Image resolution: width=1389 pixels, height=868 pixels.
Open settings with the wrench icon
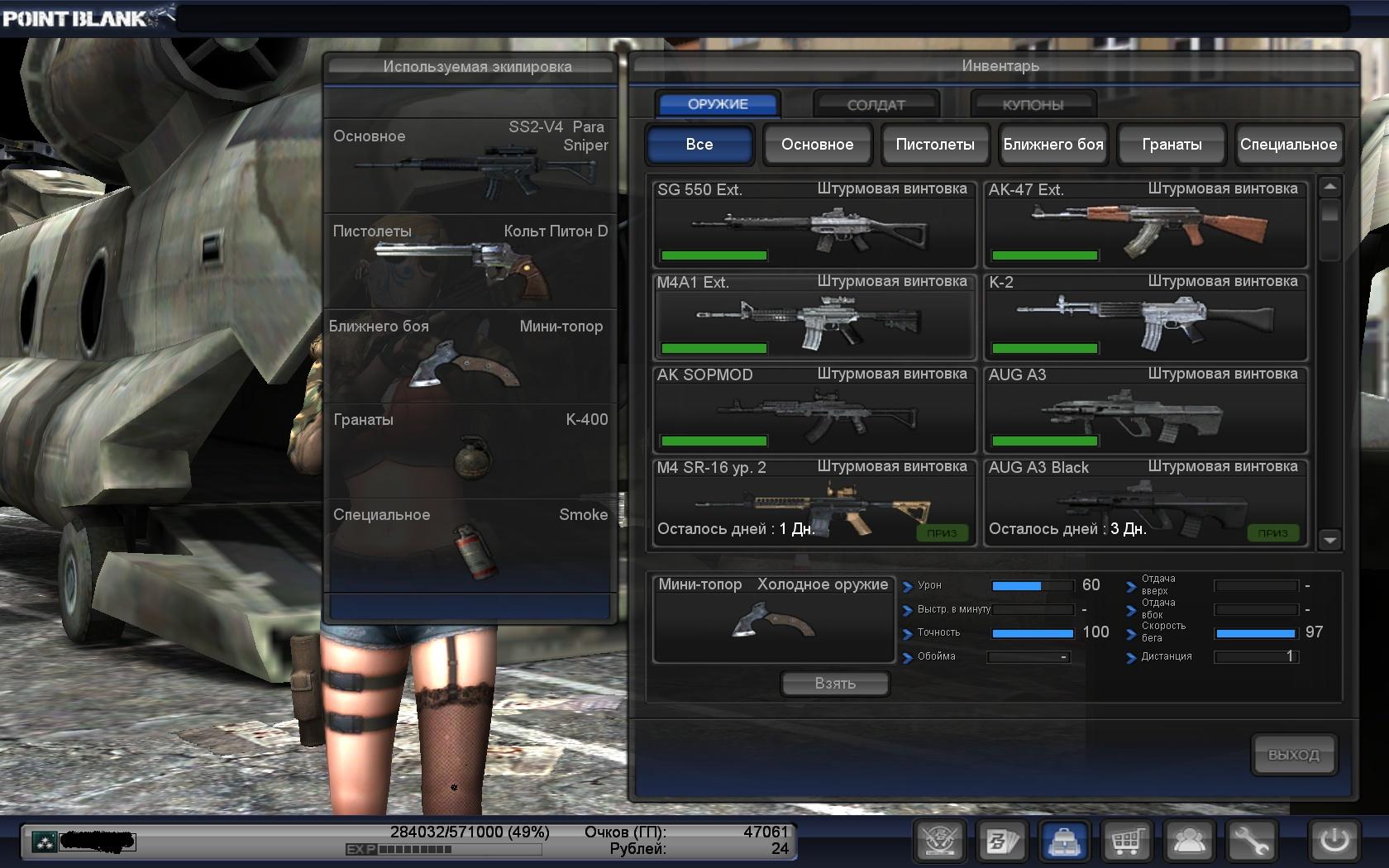[x=1251, y=842]
